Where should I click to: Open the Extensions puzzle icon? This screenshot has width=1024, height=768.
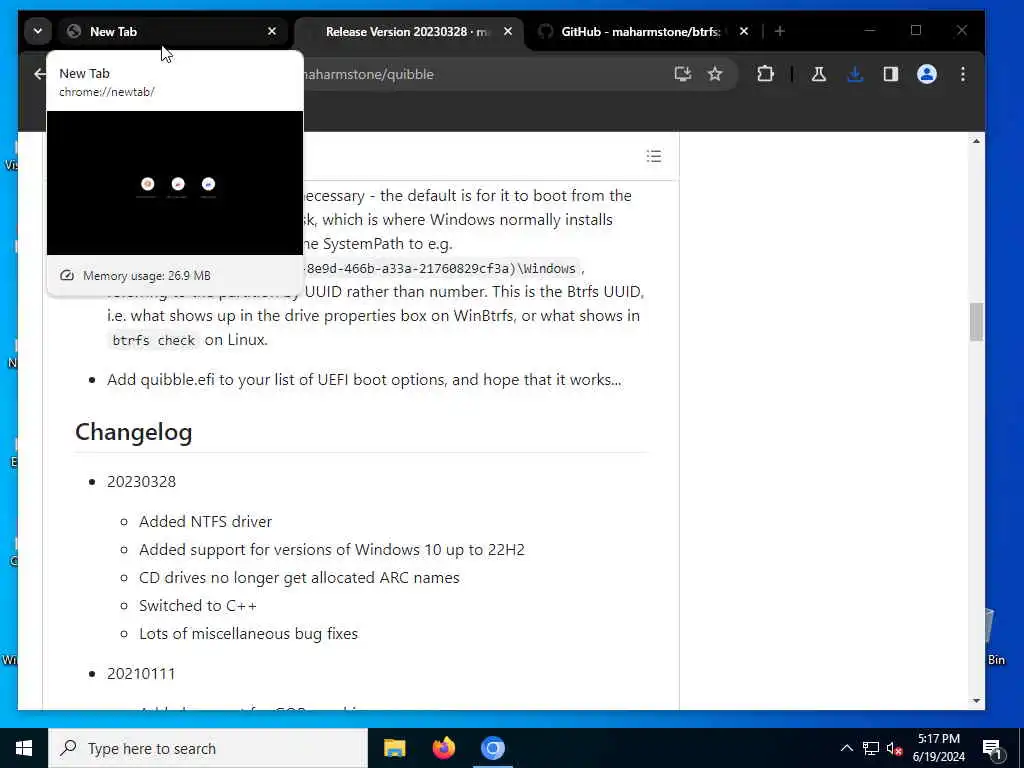point(765,74)
